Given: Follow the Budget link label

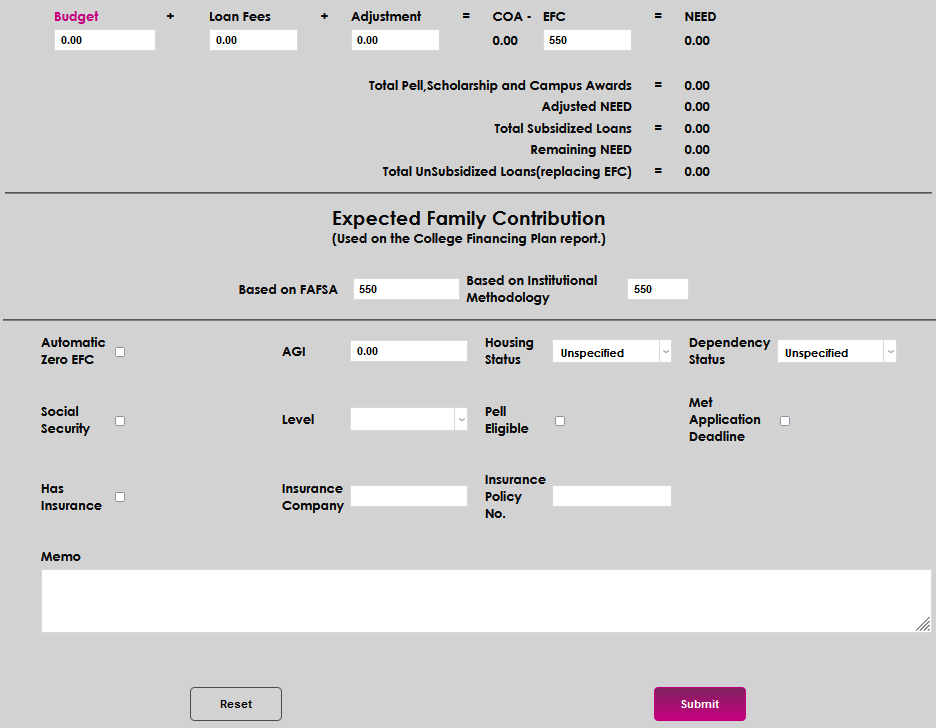Looking at the screenshot, I should click(76, 17).
